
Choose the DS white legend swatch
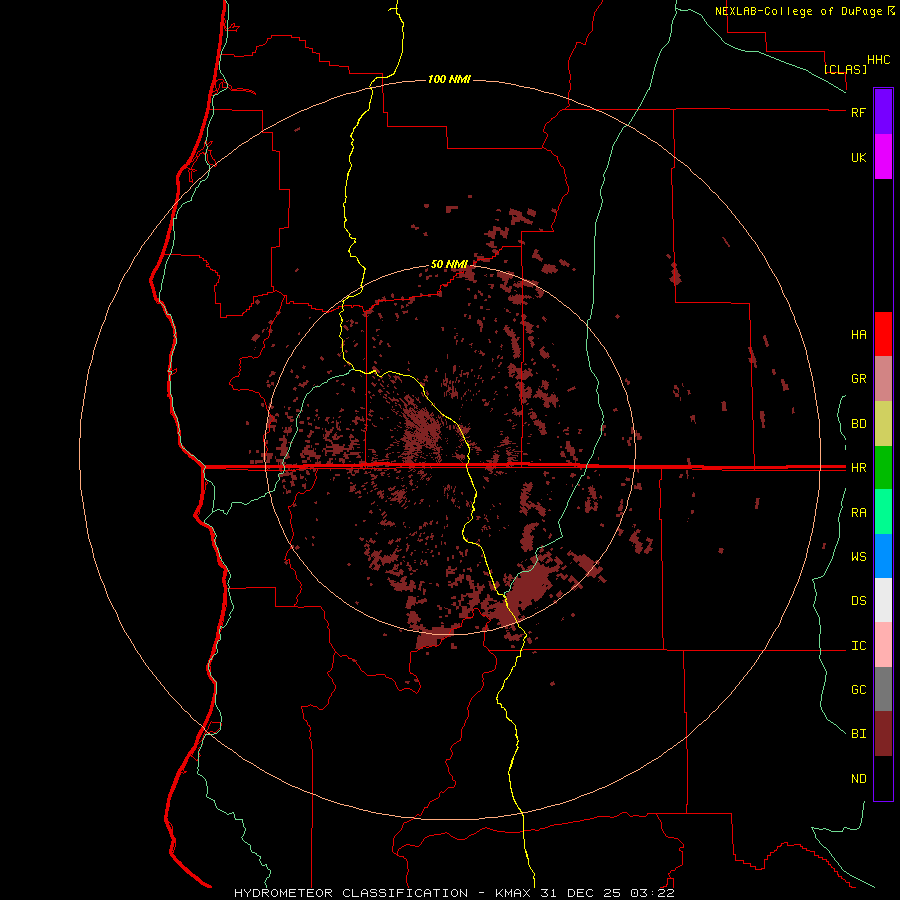[x=883, y=600]
